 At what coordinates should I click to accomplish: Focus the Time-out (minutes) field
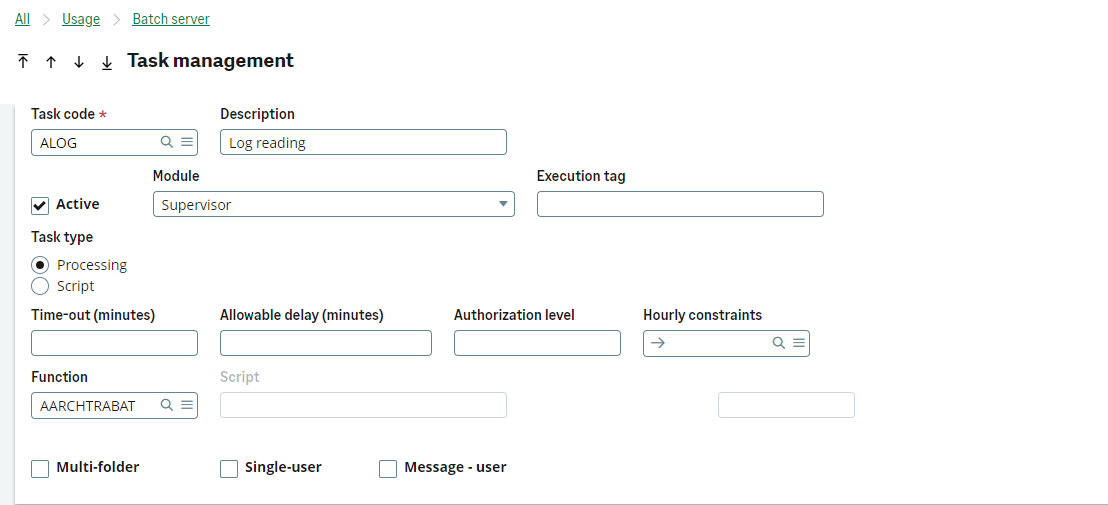point(114,343)
